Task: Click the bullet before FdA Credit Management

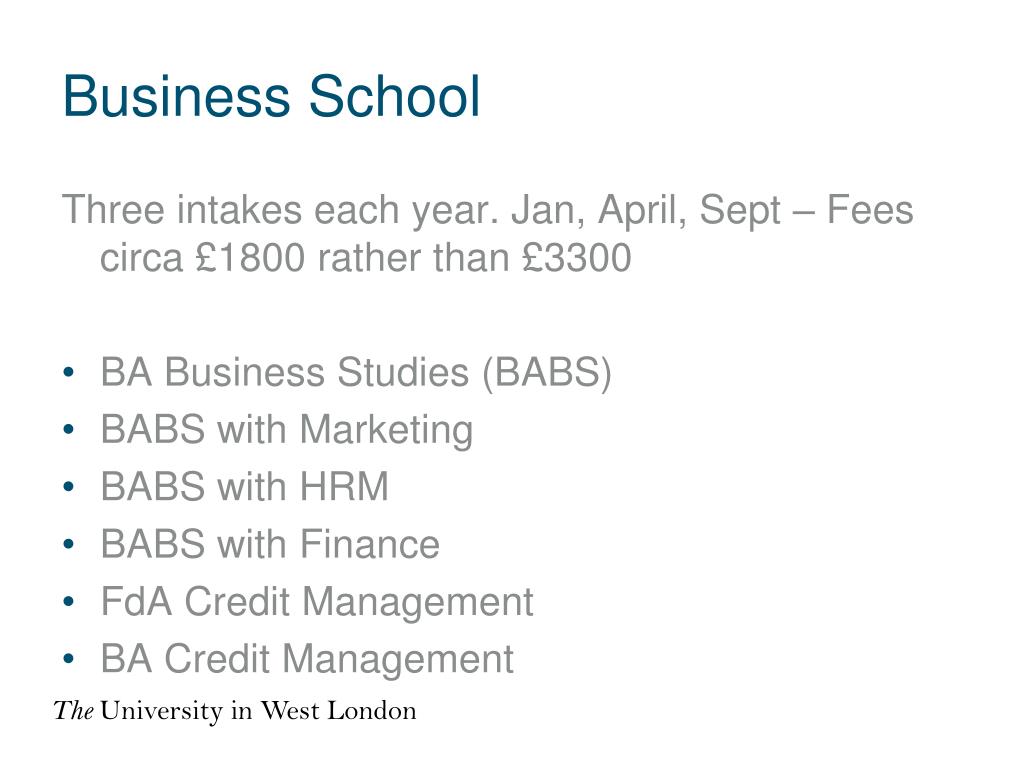Action: point(69,601)
